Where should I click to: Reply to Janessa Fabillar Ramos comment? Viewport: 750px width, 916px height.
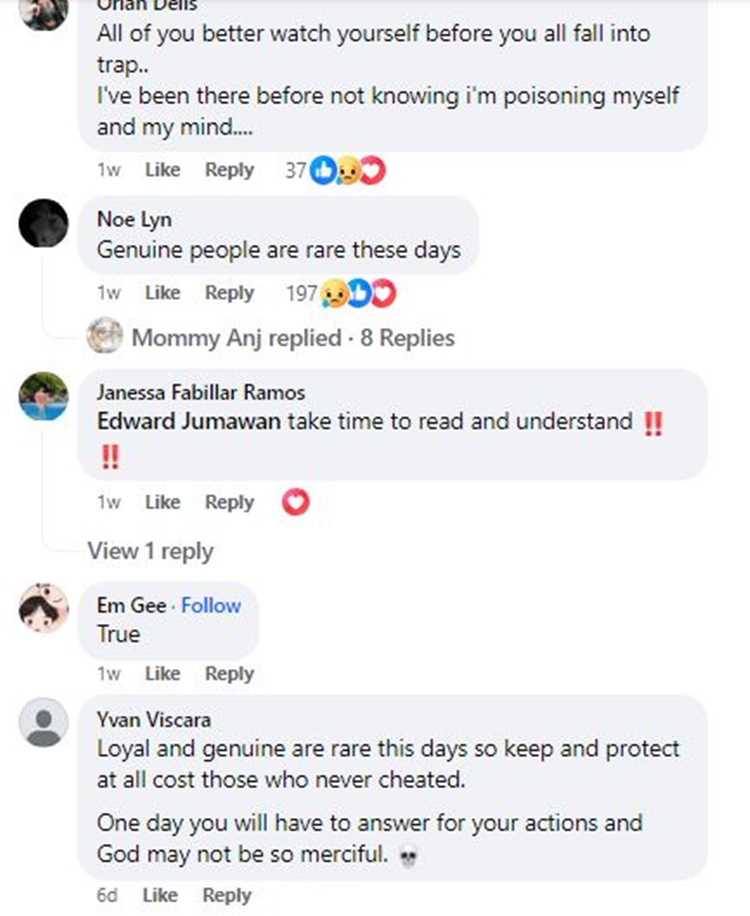click(229, 502)
